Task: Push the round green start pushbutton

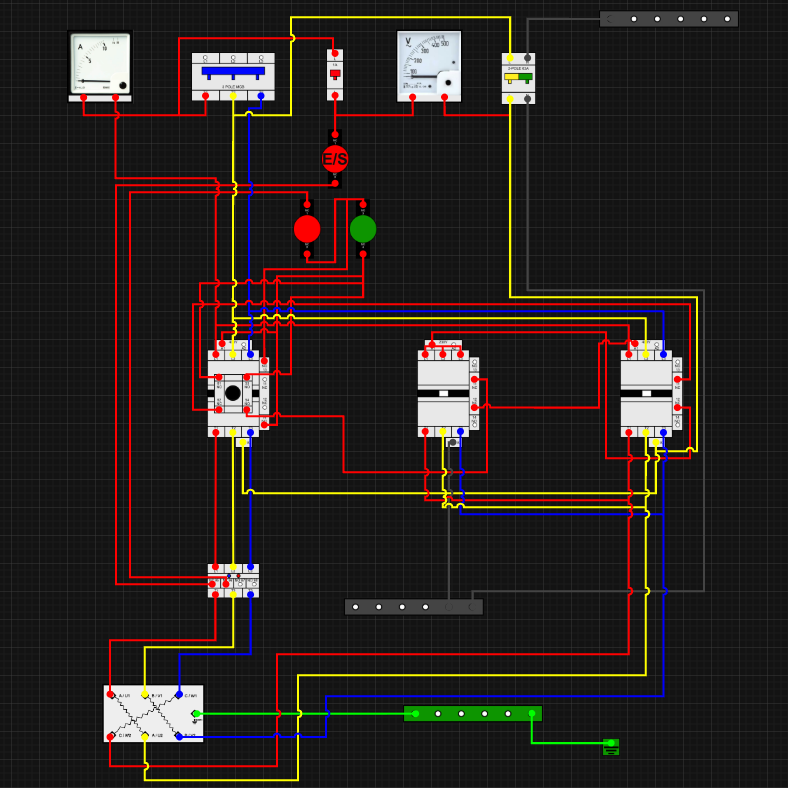Action: click(x=363, y=229)
